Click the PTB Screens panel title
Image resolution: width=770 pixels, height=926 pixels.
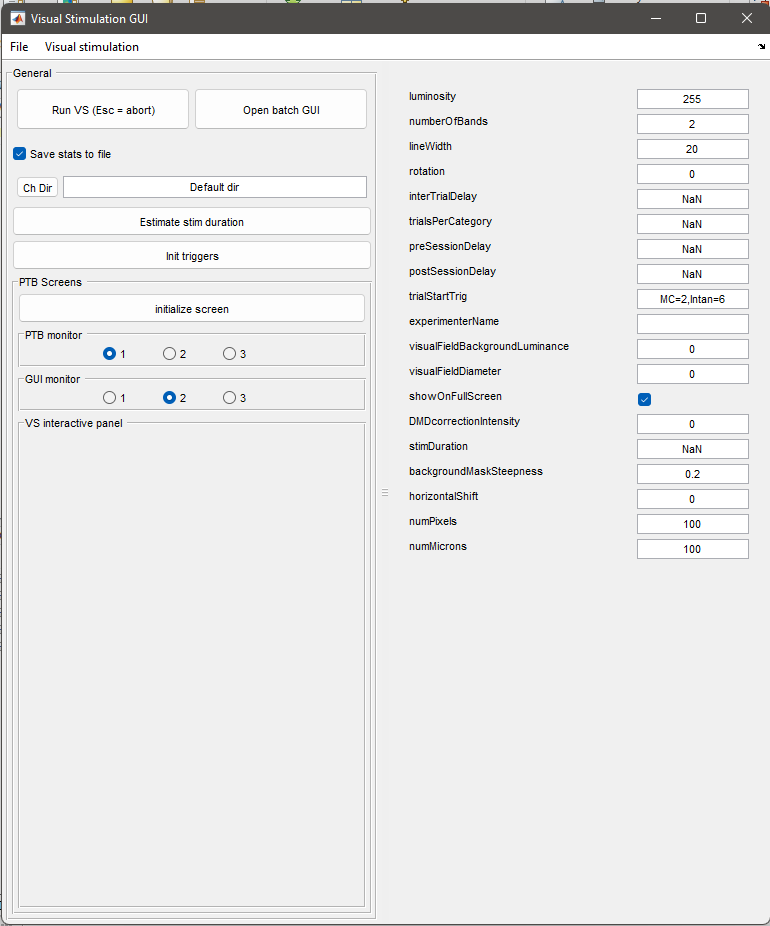coord(50,282)
